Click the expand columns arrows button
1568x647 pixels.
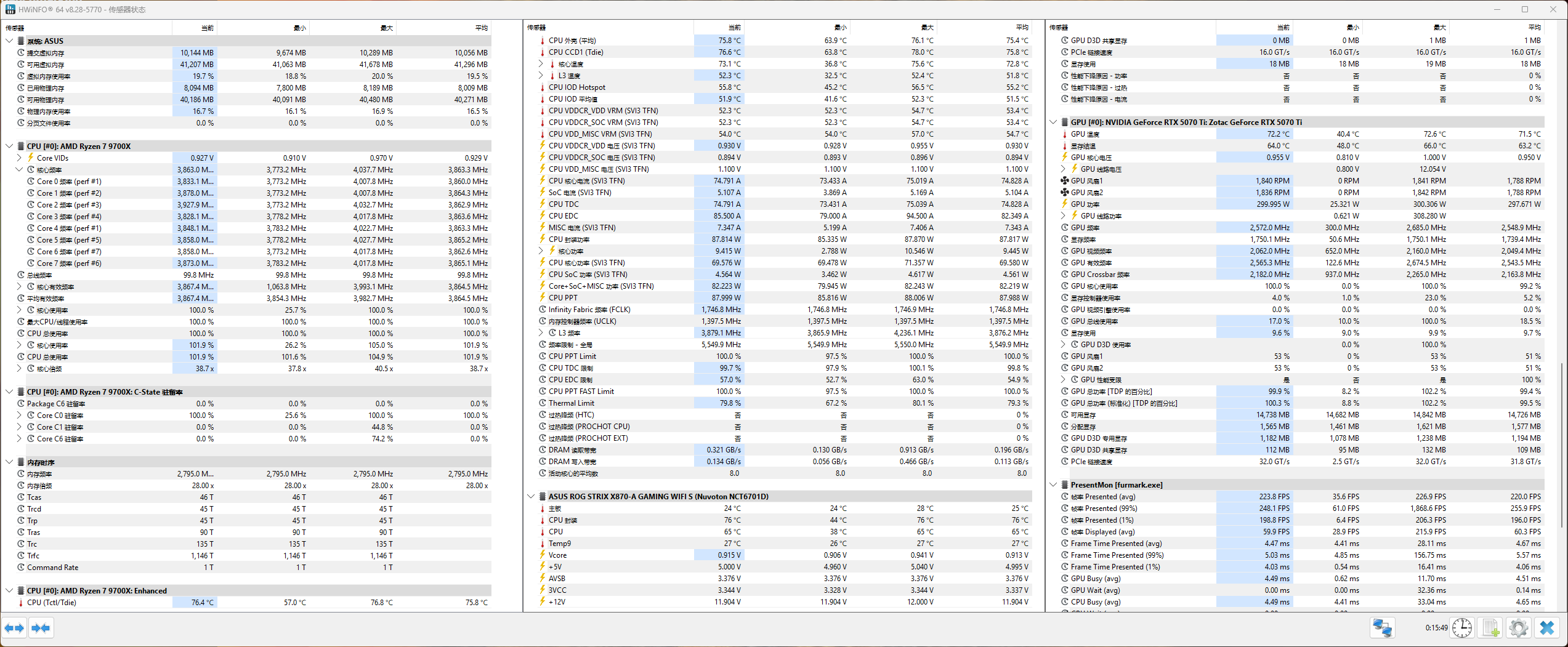[14, 628]
